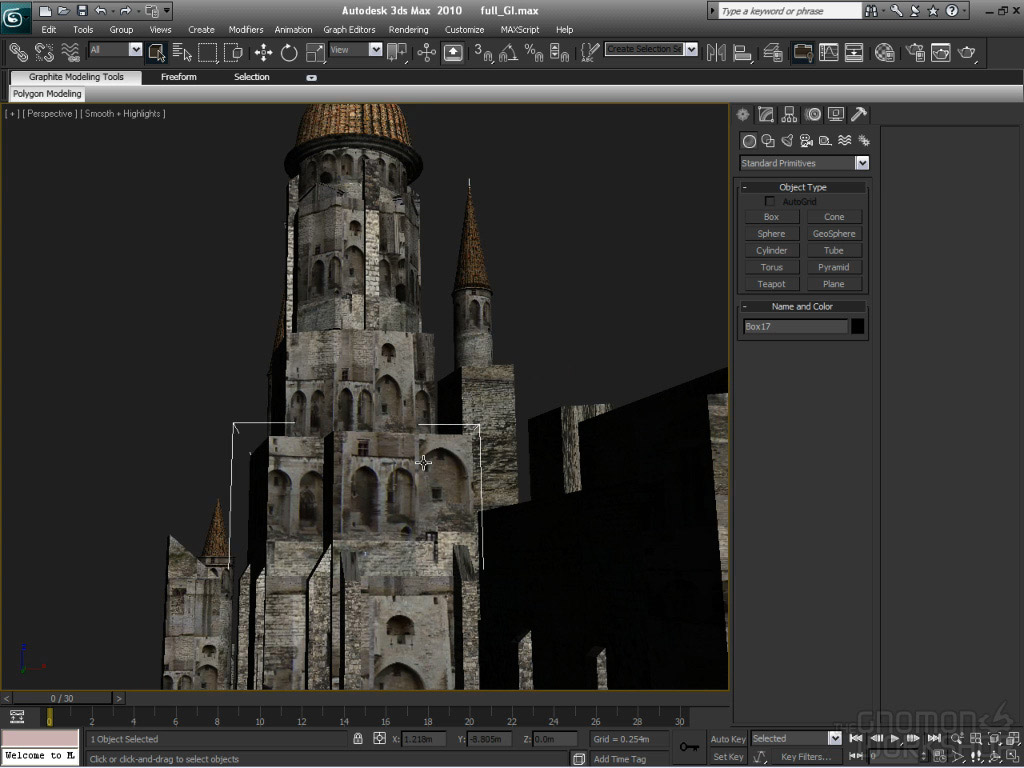
Task: Toggle Auto Key animation mode
Action: (728, 739)
